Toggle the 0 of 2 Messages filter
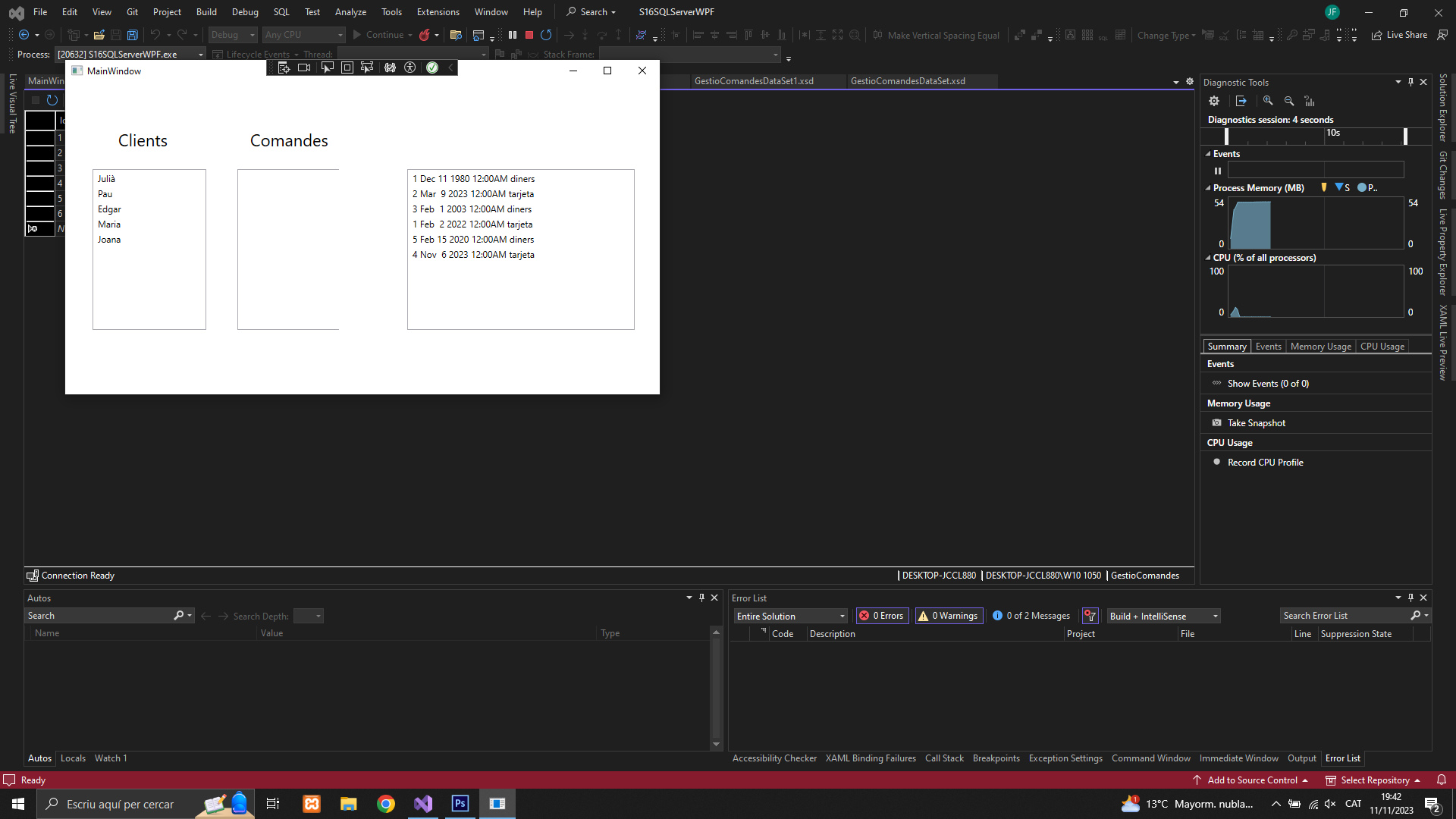Screen dimensions: 1456x819 1031,616
